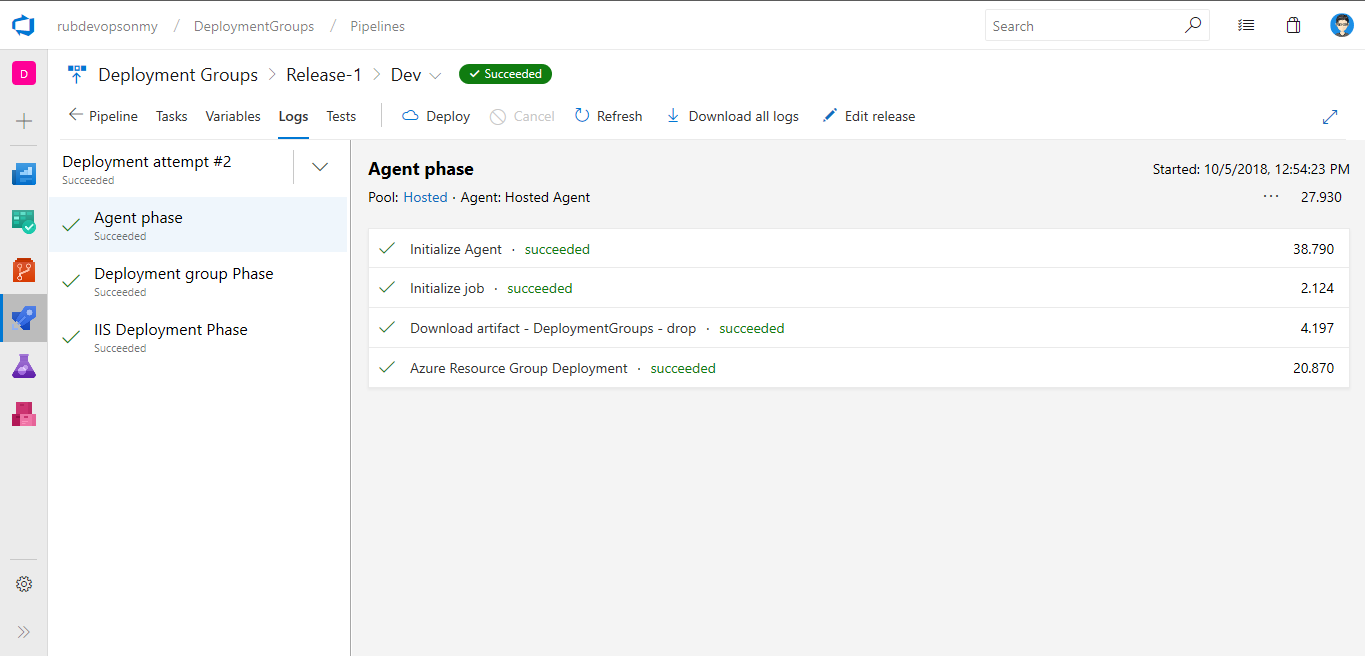Open the Dev stage dropdown chevron
The width and height of the screenshot is (1365, 656).
pos(435,75)
